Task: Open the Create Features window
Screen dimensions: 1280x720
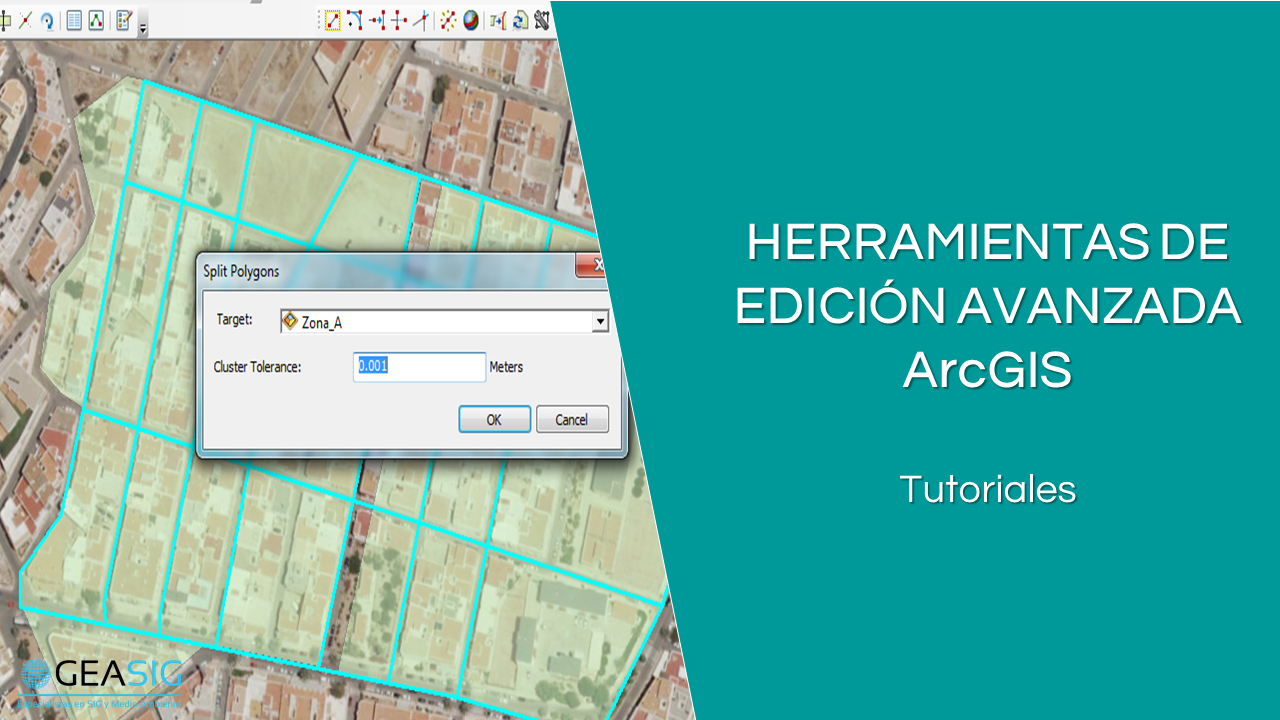Action: 124,20
